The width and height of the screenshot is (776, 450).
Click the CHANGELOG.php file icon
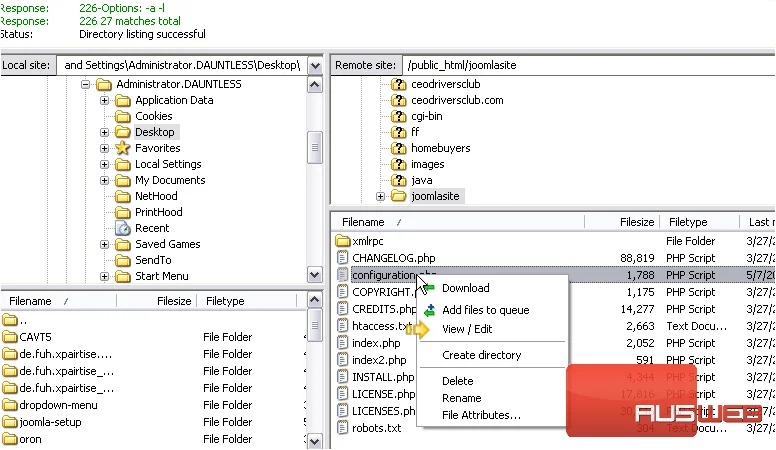(x=342, y=258)
